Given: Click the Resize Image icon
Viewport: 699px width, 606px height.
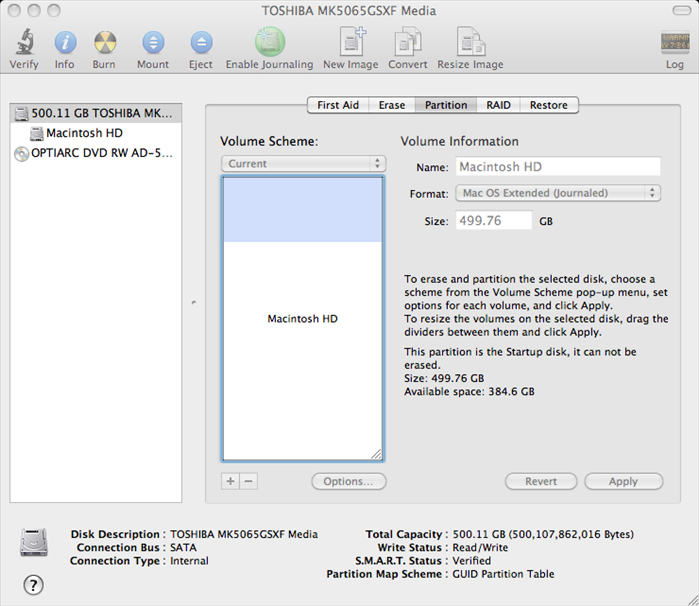Looking at the screenshot, I should click(x=471, y=41).
